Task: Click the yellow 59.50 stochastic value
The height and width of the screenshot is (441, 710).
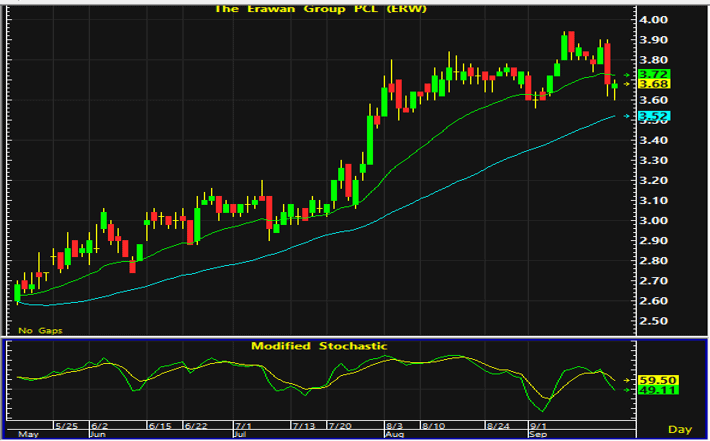Action: [658, 380]
